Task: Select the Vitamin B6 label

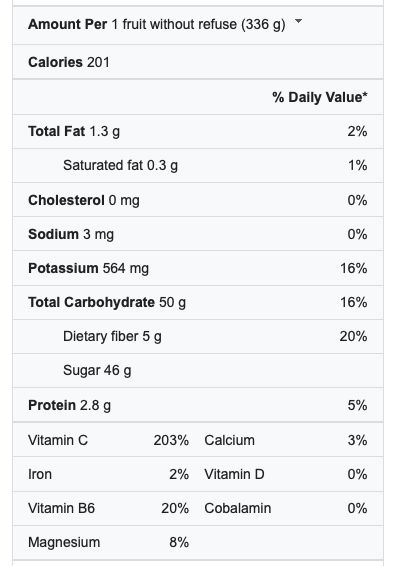Action: [x=61, y=508]
